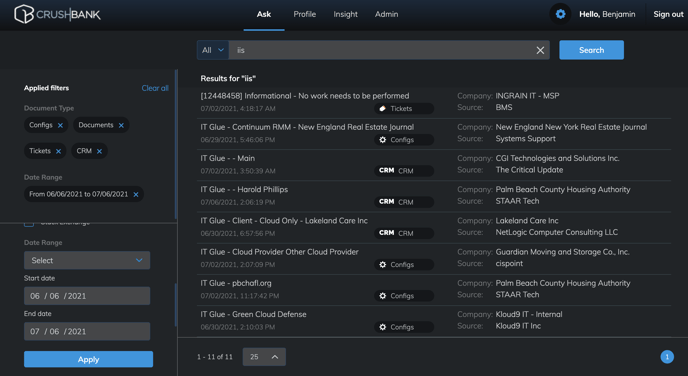Switch to the Ask tab

pyautogui.click(x=264, y=14)
